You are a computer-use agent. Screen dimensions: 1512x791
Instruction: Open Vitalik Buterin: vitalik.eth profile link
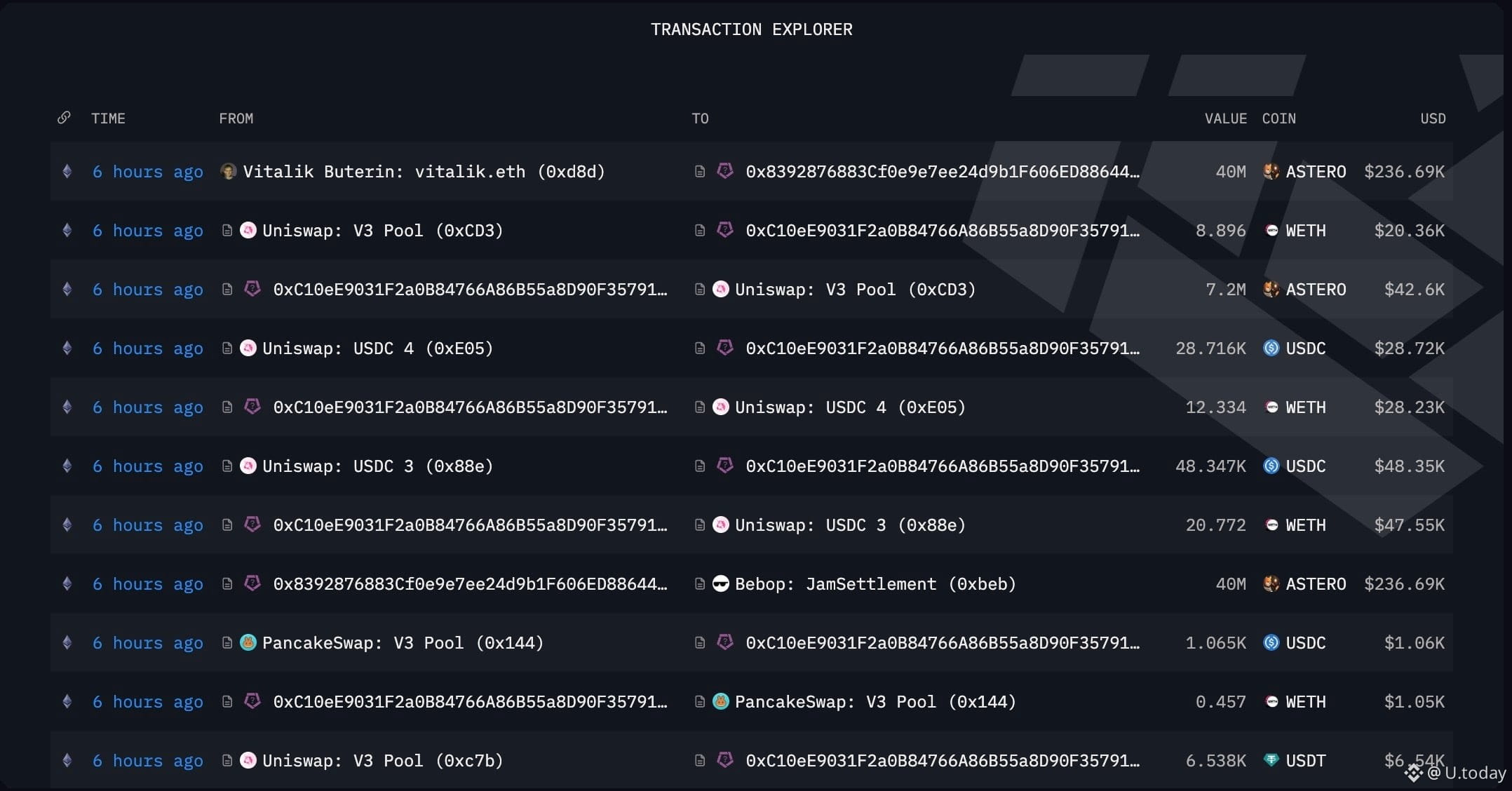coord(424,171)
